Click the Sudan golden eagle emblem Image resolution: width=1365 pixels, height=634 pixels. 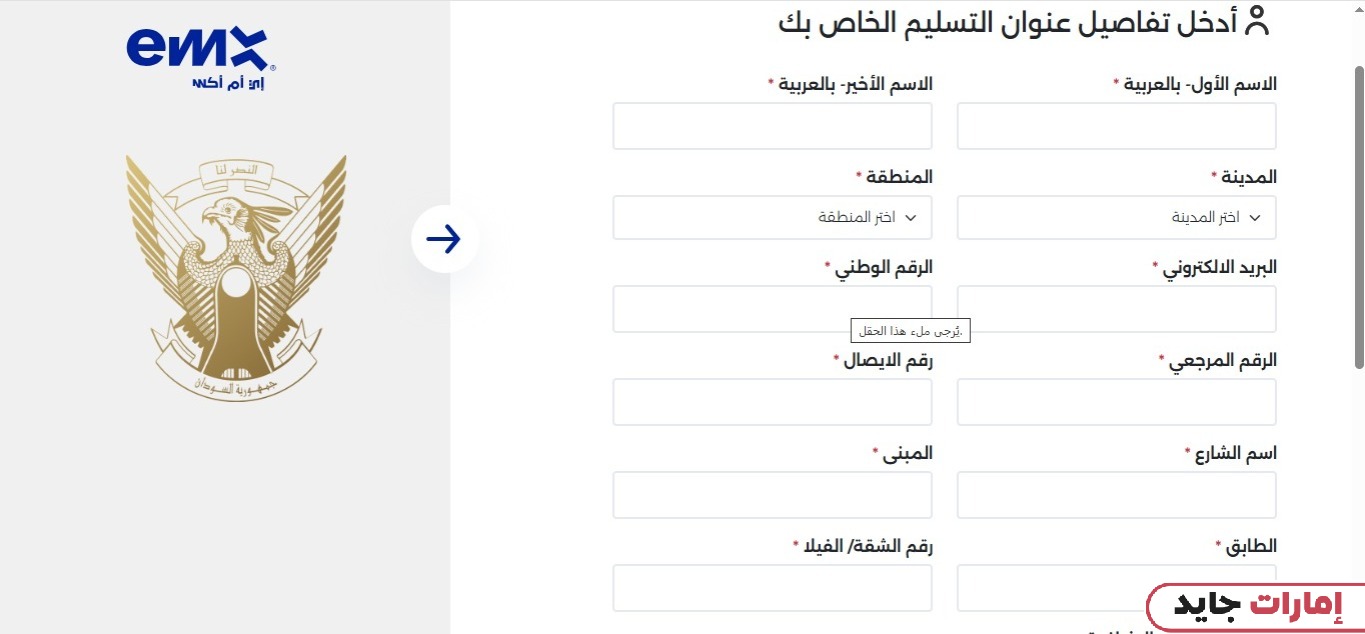click(x=236, y=277)
